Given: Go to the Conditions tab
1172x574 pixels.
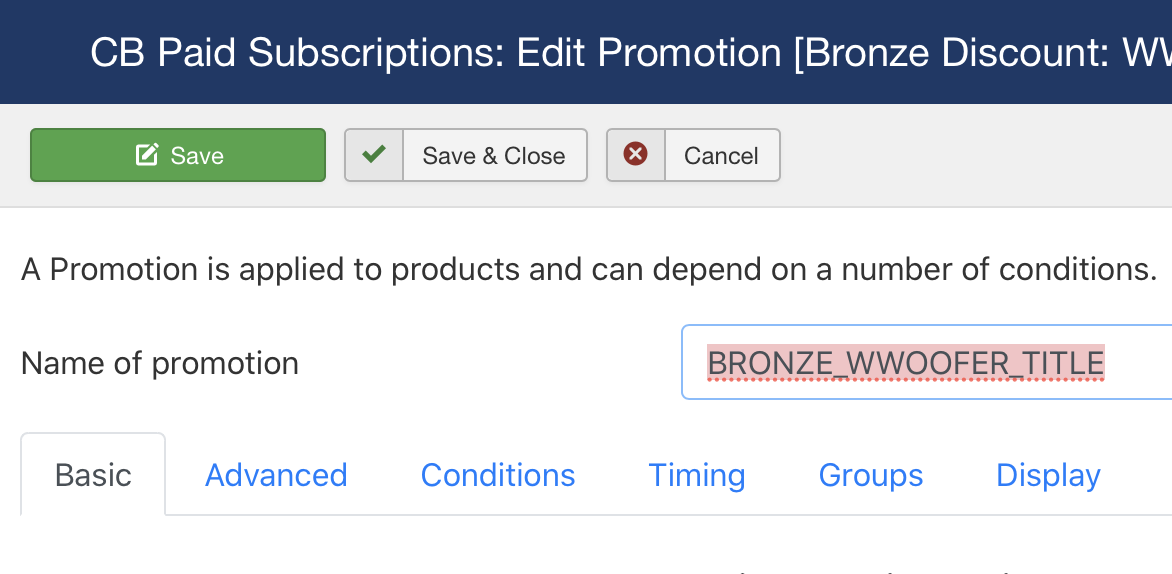Looking at the screenshot, I should [x=498, y=475].
